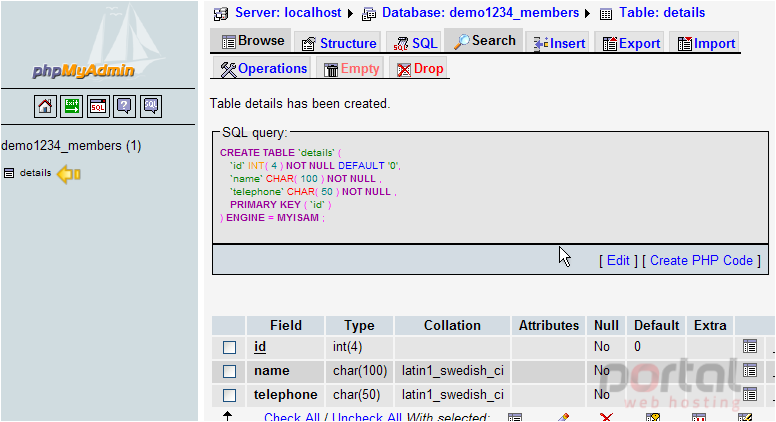Click database icon before Database: demo1234_members
776x422 pixels.
(369, 14)
